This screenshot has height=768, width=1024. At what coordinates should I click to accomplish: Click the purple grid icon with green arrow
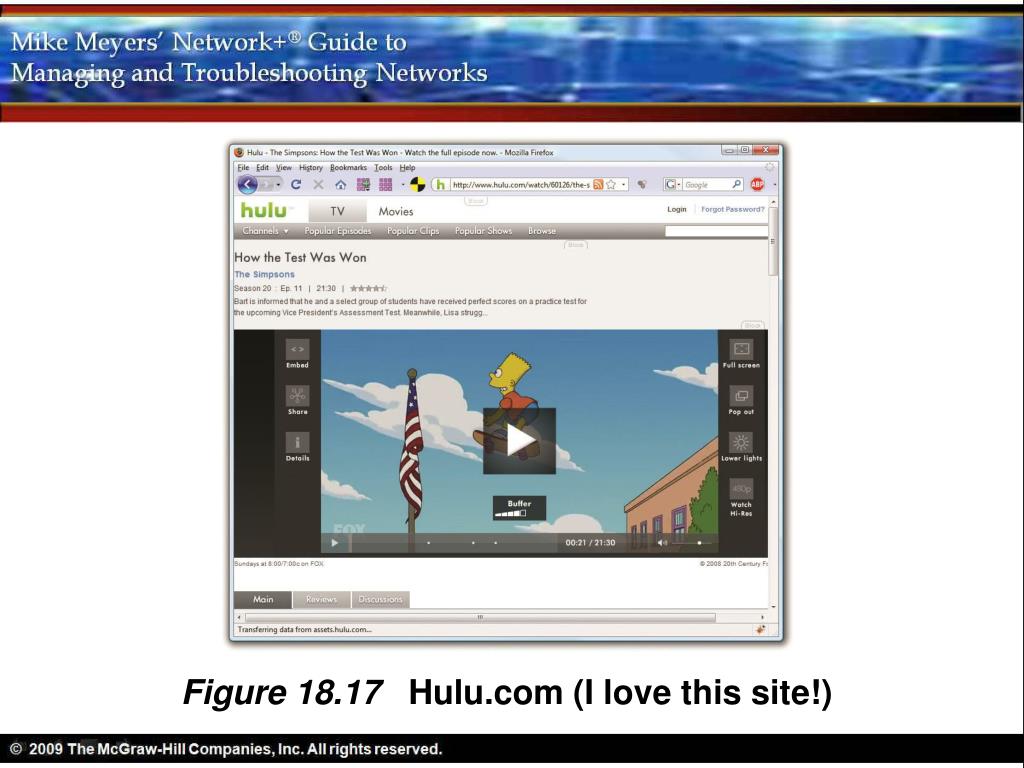tap(363, 185)
